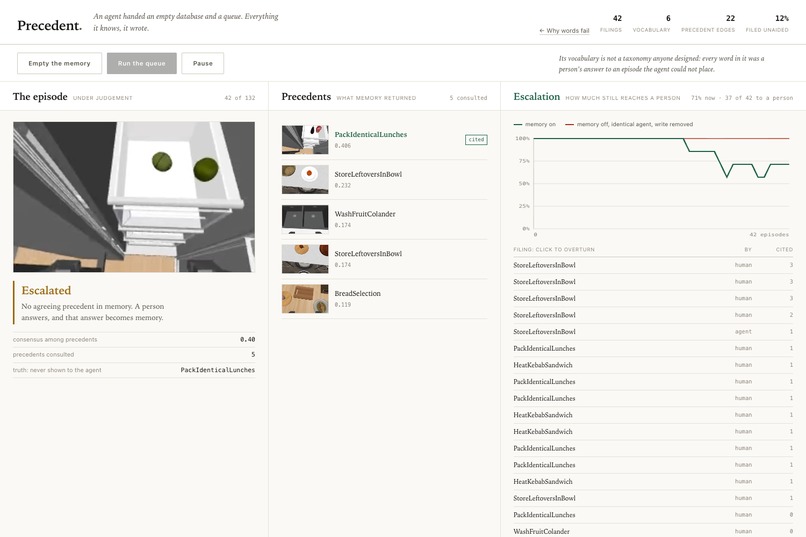This screenshot has height=537, width=806.
Task: Click the FILING: CLICK TO OVERTURN header
Action: coord(554,250)
